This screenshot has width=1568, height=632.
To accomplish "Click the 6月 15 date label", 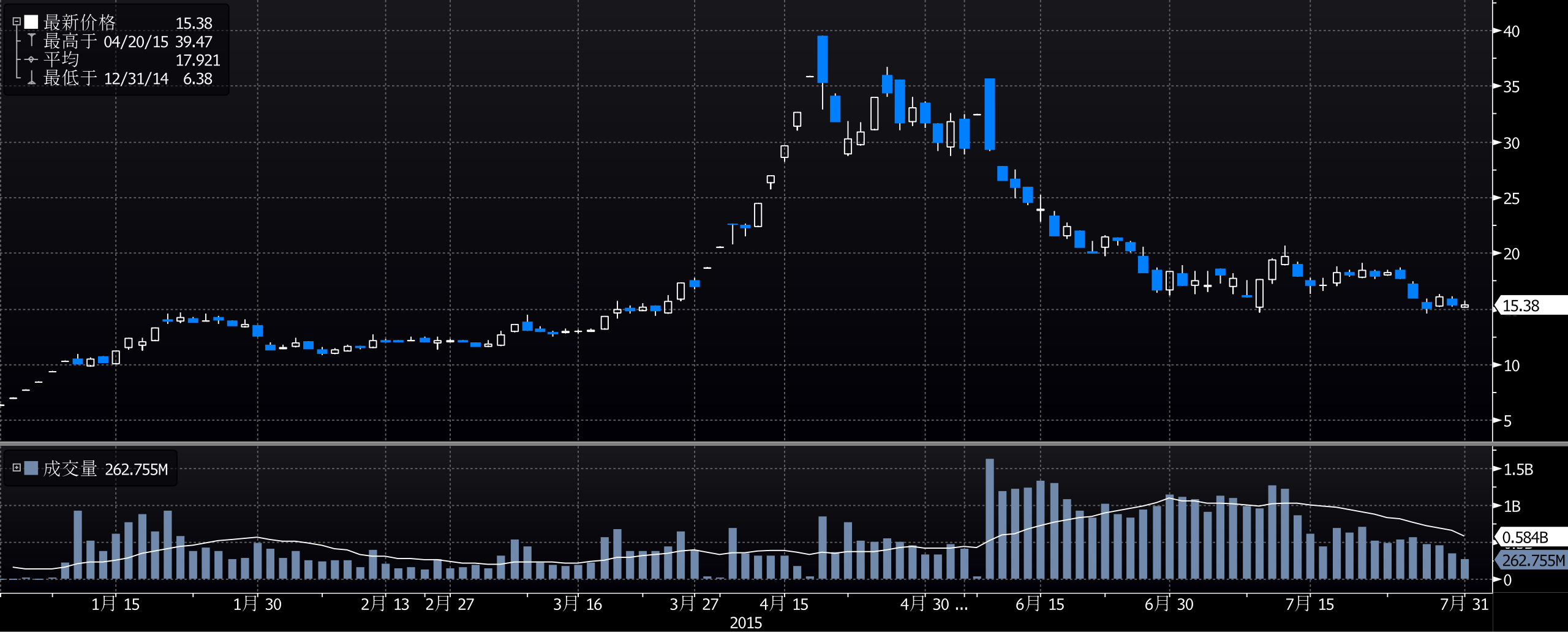I will pos(1040,604).
